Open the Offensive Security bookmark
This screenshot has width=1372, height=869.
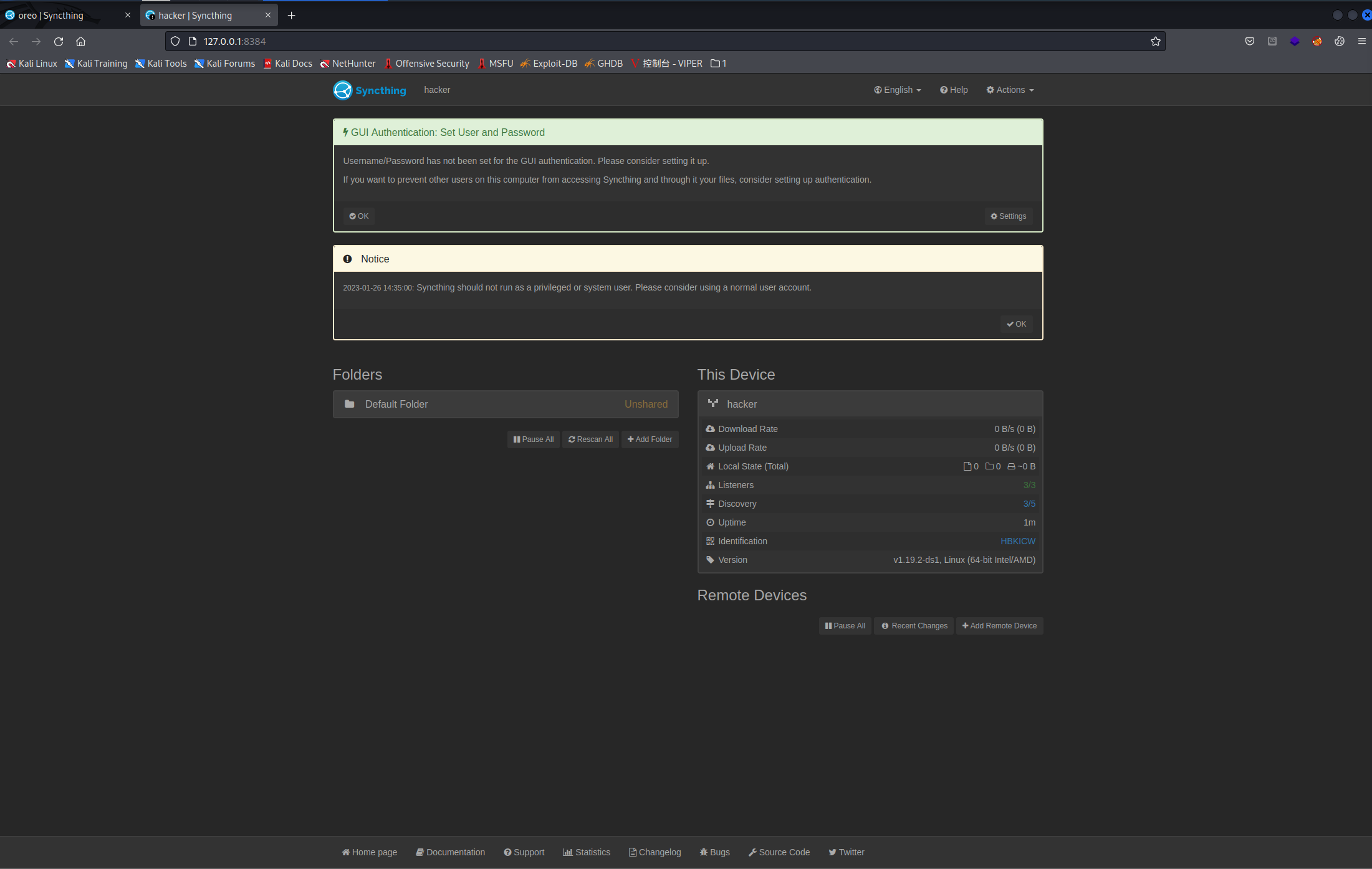click(426, 64)
